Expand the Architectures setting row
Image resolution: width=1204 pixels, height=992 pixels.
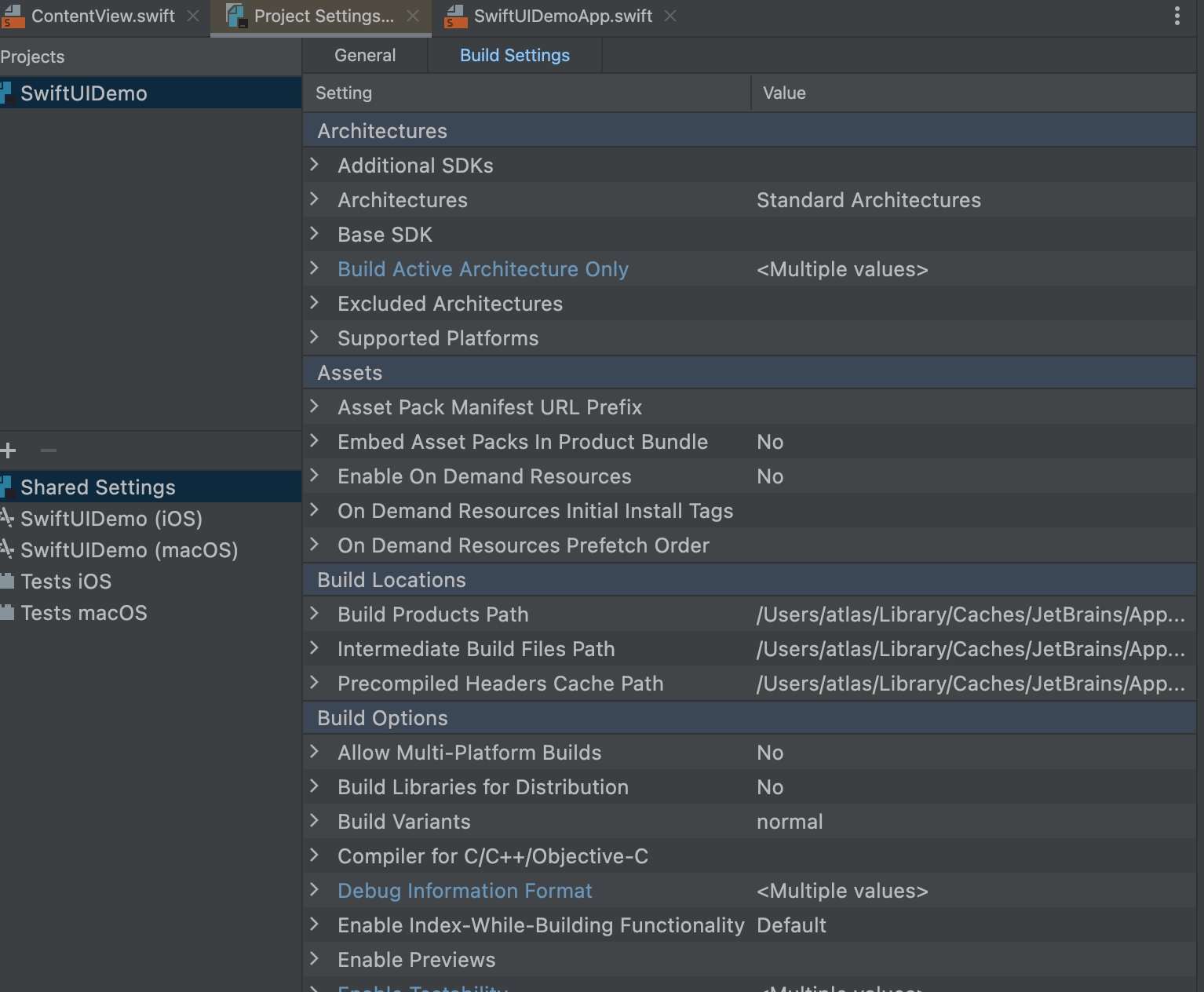pos(315,199)
